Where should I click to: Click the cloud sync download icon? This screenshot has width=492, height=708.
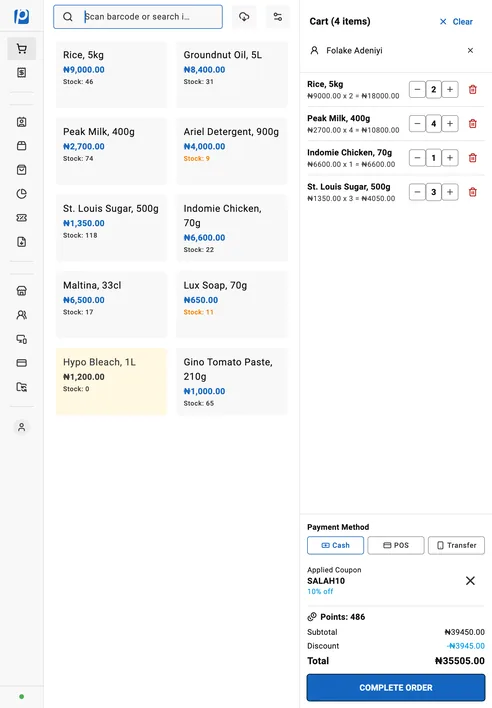tap(244, 17)
